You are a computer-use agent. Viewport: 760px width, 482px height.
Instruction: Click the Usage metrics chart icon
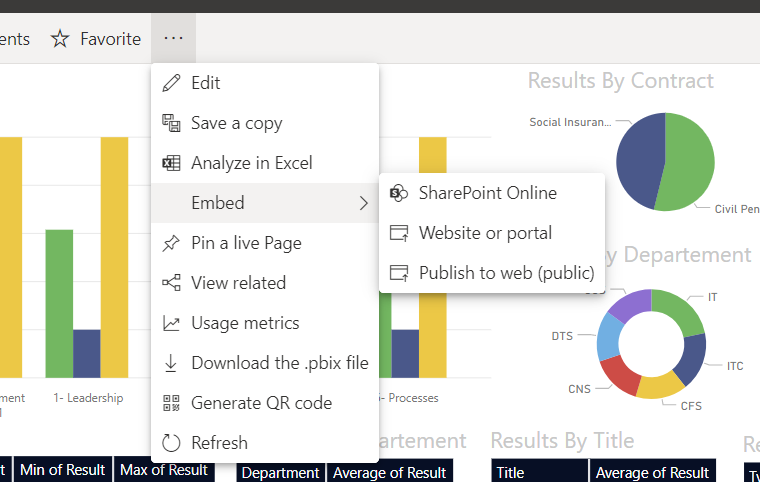(x=171, y=323)
